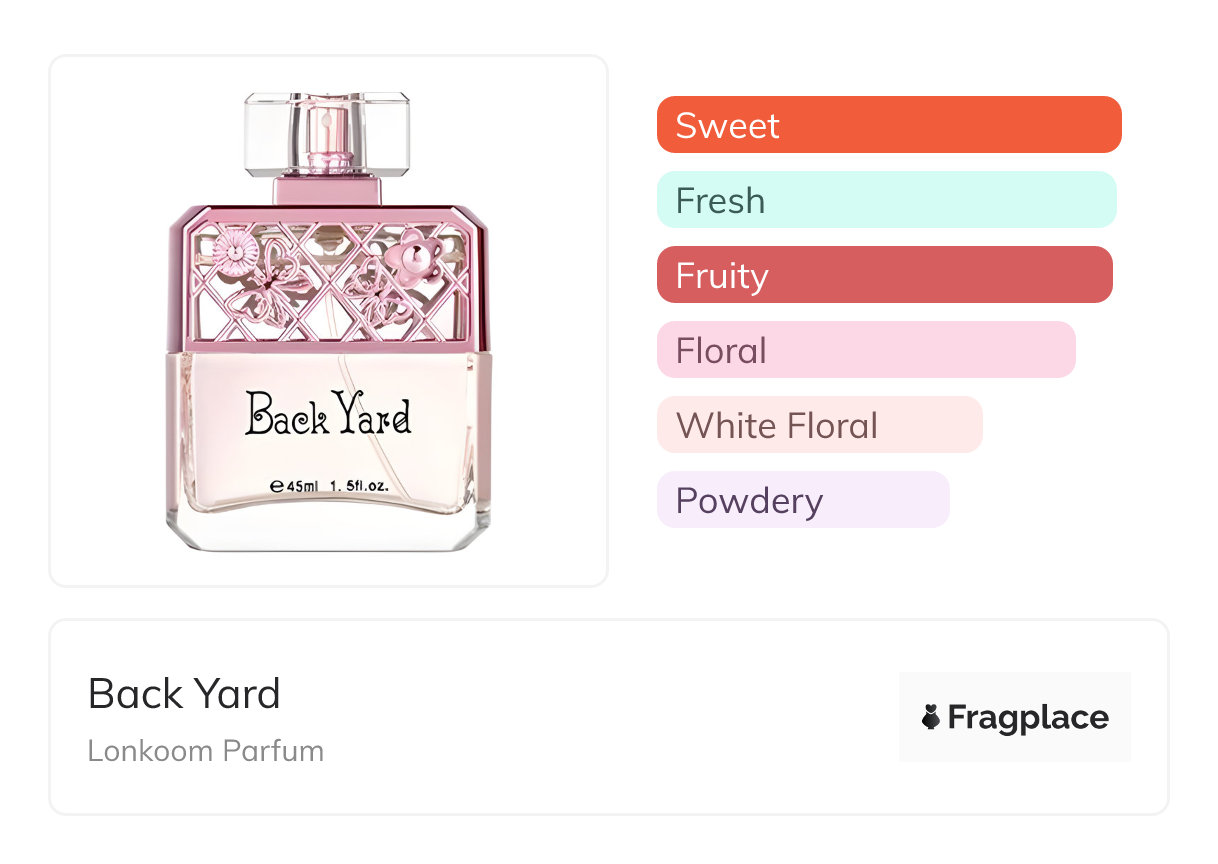
Task: Click the Lonkoom Parfum brand name
Action: 205,751
